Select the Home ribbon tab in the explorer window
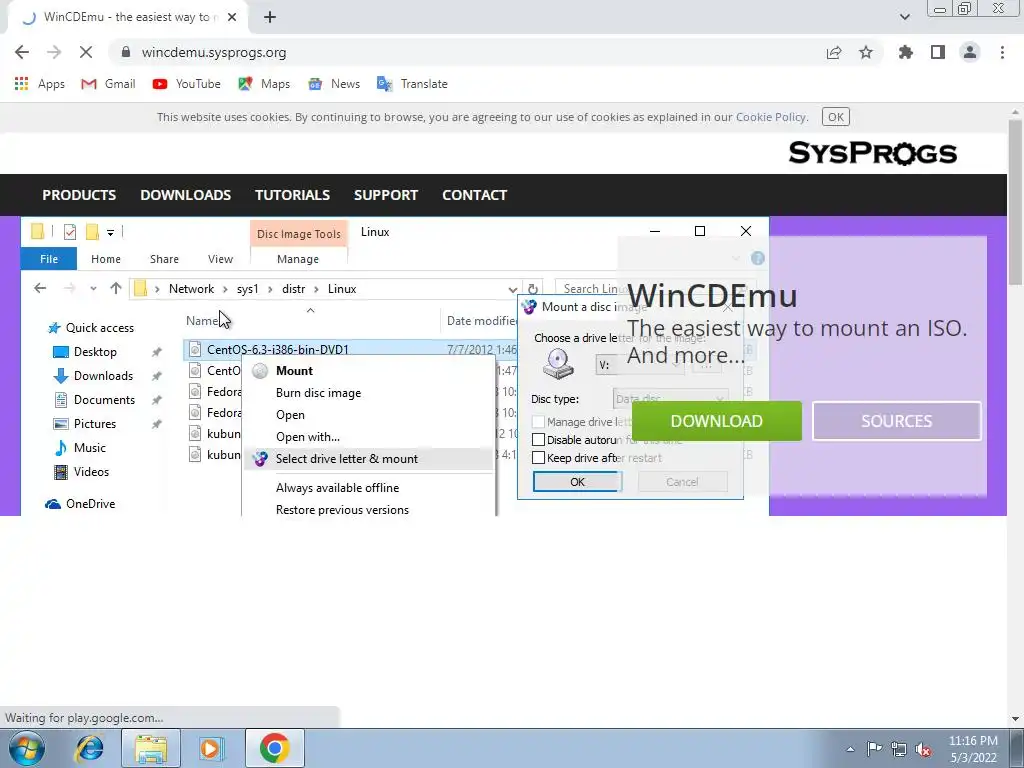This screenshot has height=768, width=1024. (x=106, y=259)
